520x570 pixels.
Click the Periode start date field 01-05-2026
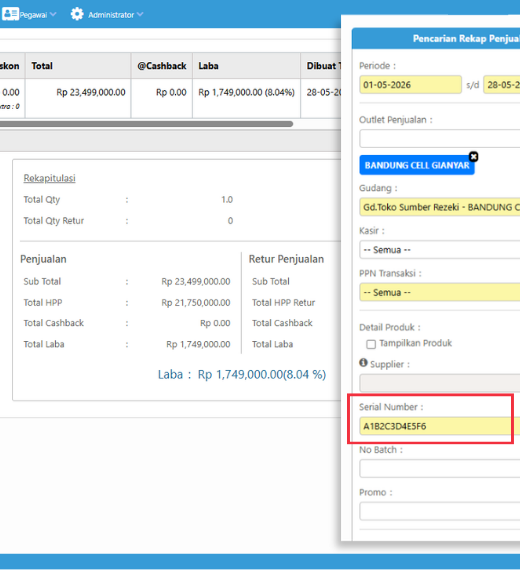coord(410,85)
